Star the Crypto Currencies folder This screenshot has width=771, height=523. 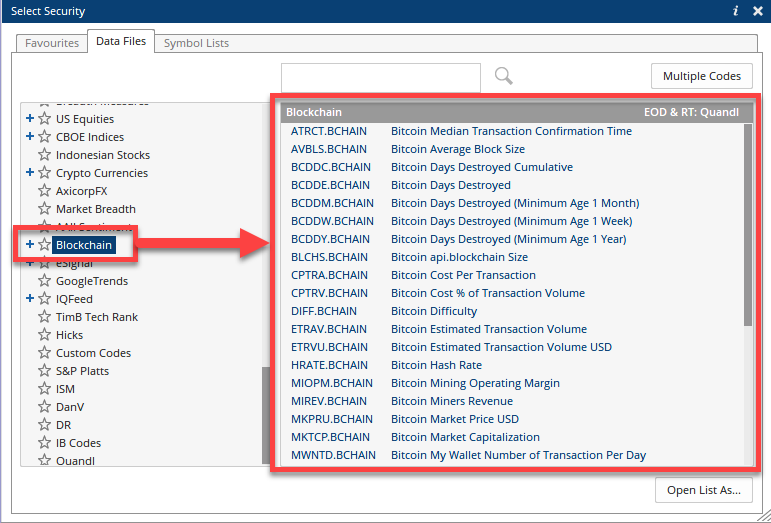tap(44, 173)
